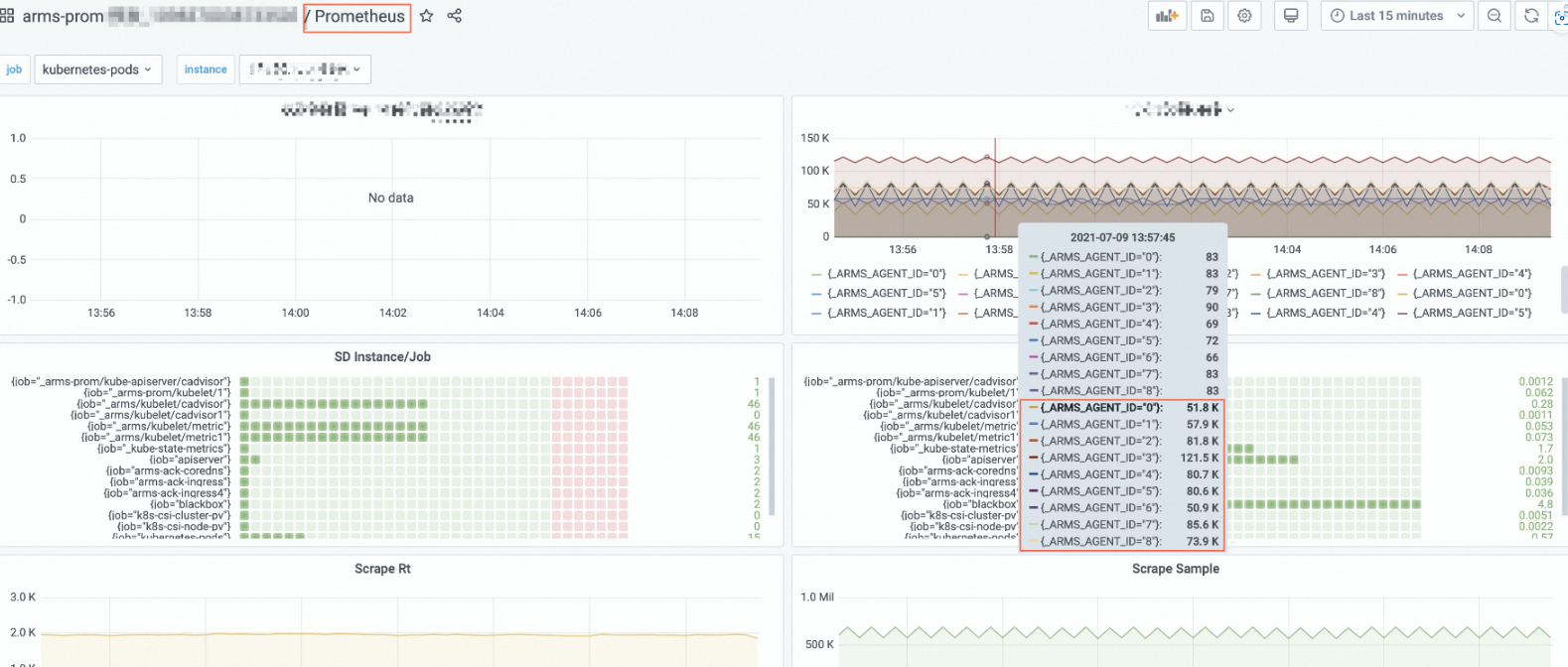The height and width of the screenshot is (667, 1568).
Task: Click blue color line of legend ID="1"
Action: click(816, 314)
